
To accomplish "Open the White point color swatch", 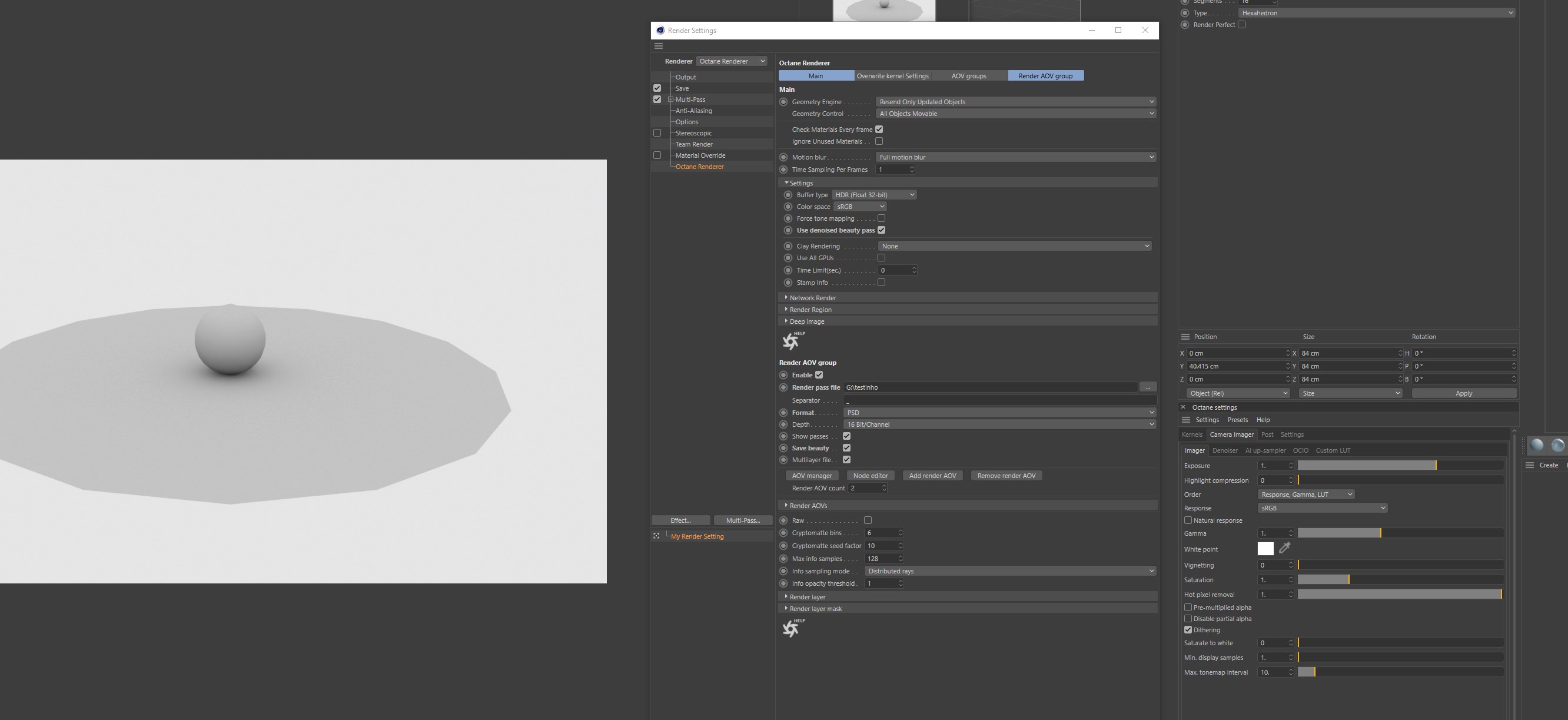I will (1265, 548).
